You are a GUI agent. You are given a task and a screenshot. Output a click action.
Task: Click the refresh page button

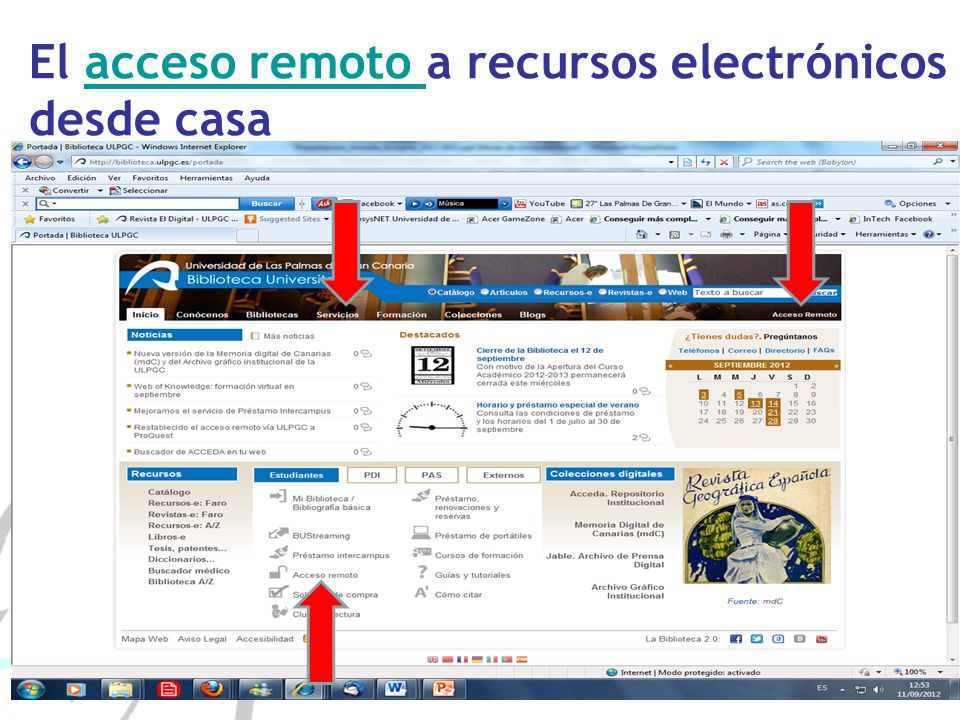coord(706,162)
